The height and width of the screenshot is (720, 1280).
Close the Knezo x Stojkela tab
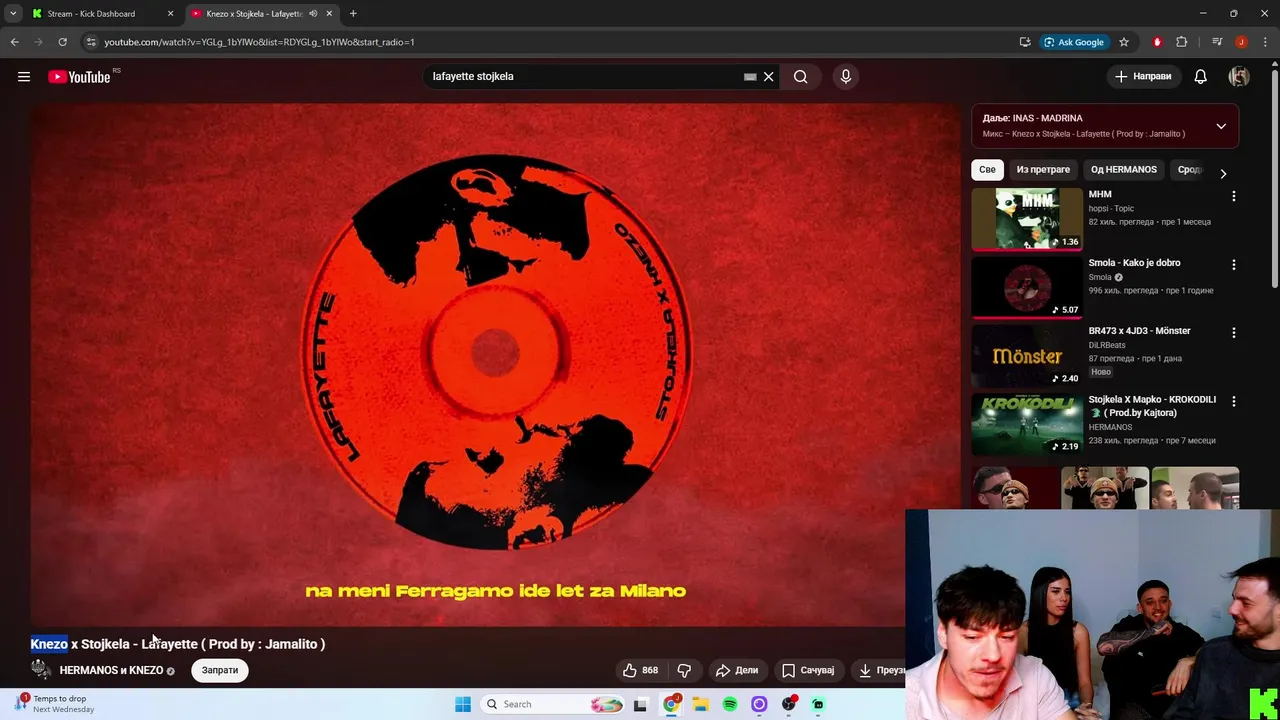tap(329, 14)
